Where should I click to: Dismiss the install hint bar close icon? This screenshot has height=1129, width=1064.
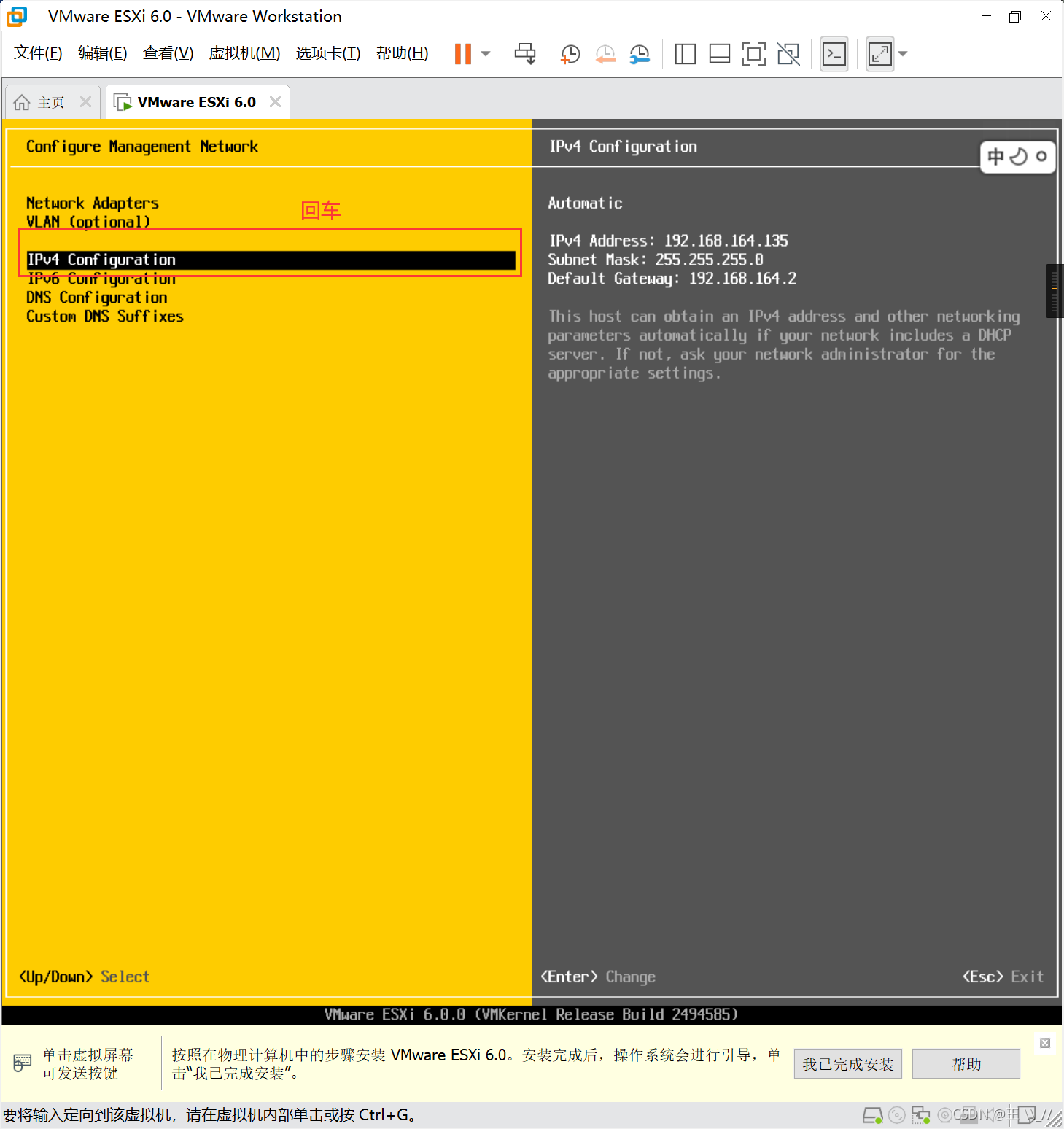pyautogui.click(x=1045, y=1043)
